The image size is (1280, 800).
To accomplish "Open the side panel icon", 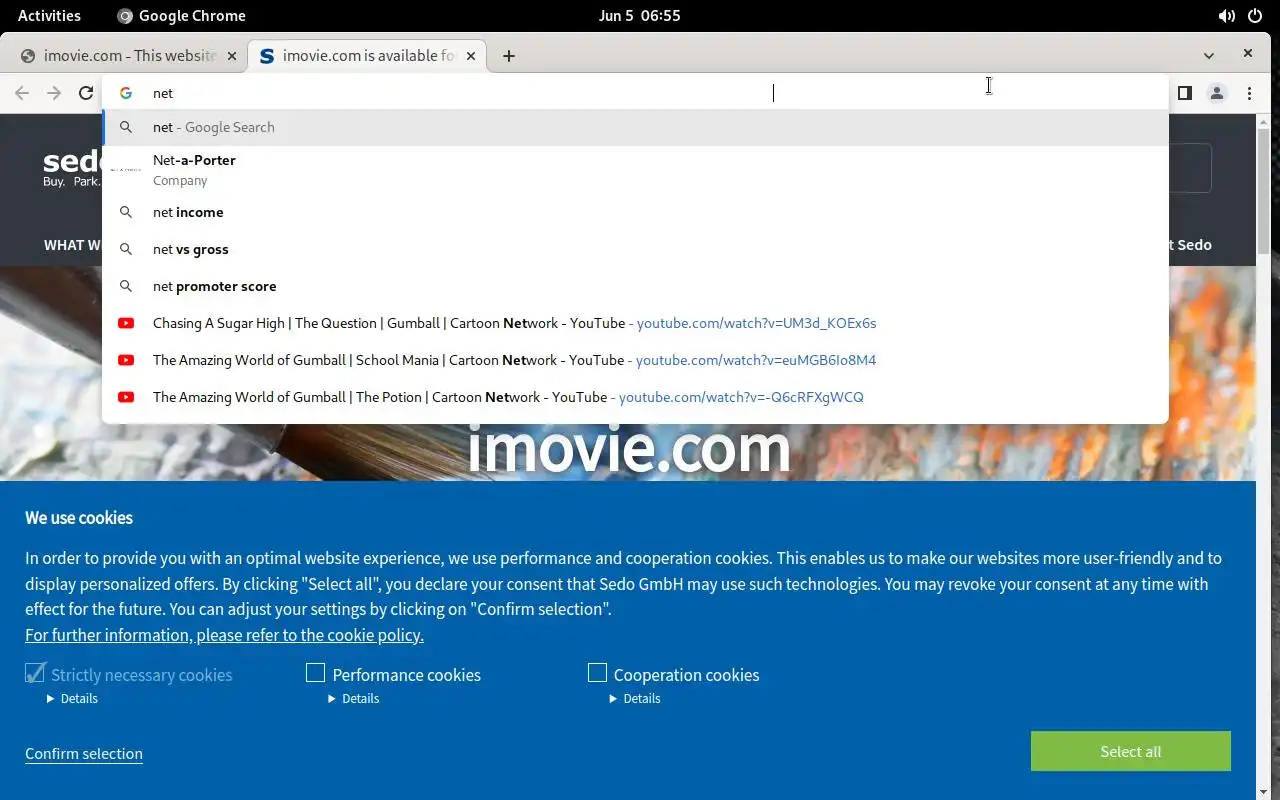I will pos(1184,93).
